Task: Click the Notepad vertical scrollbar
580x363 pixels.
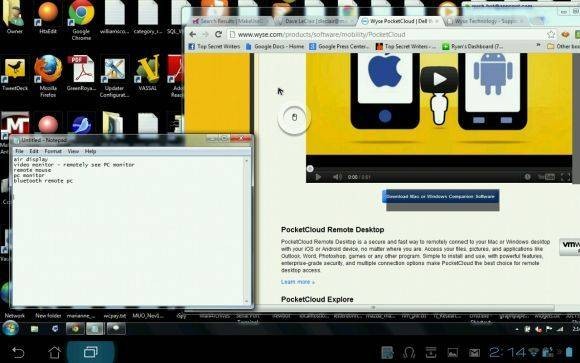Action: (247, 231)
